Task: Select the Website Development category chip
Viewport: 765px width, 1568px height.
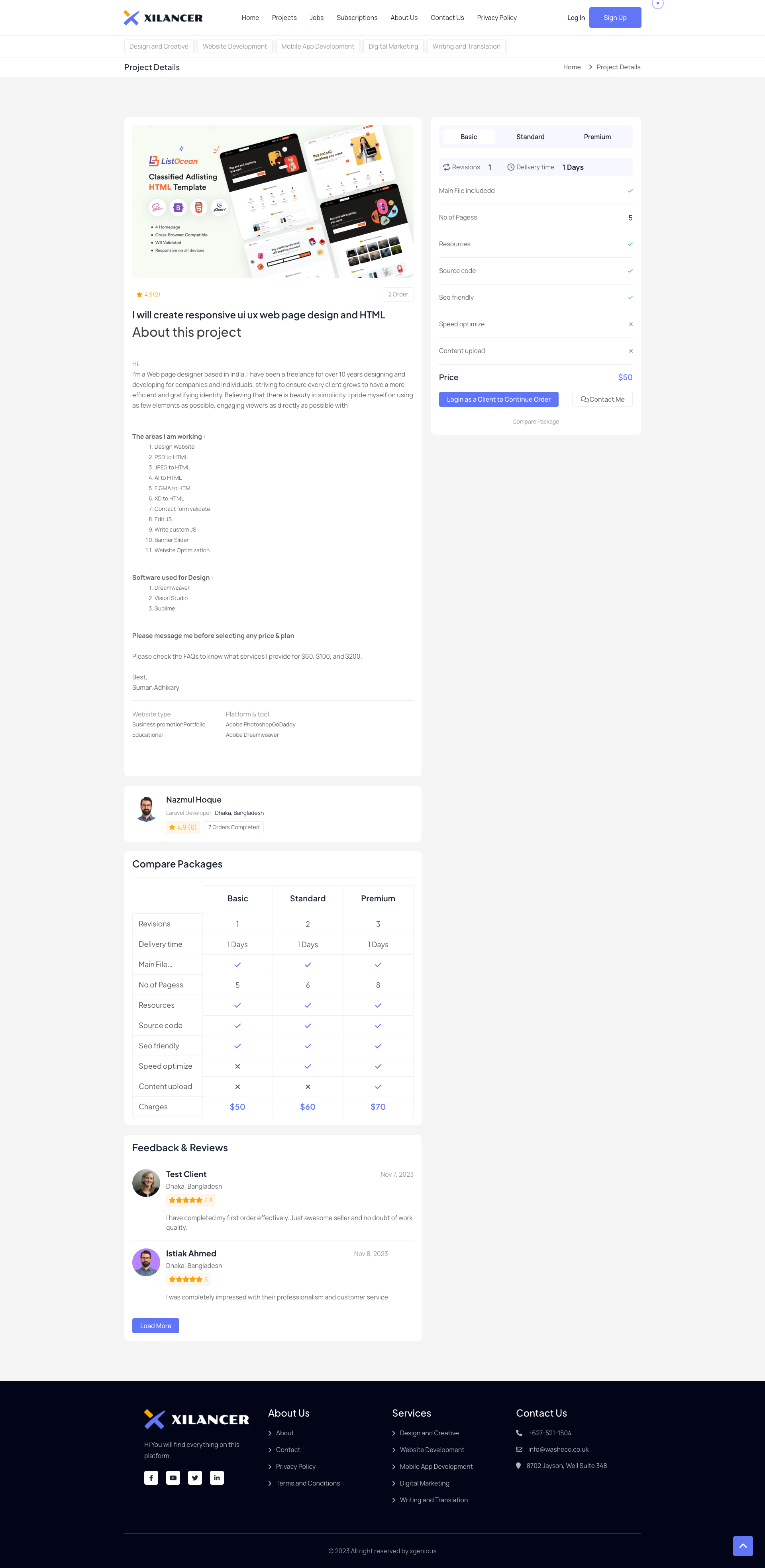Action: click(x=234, y=46)
